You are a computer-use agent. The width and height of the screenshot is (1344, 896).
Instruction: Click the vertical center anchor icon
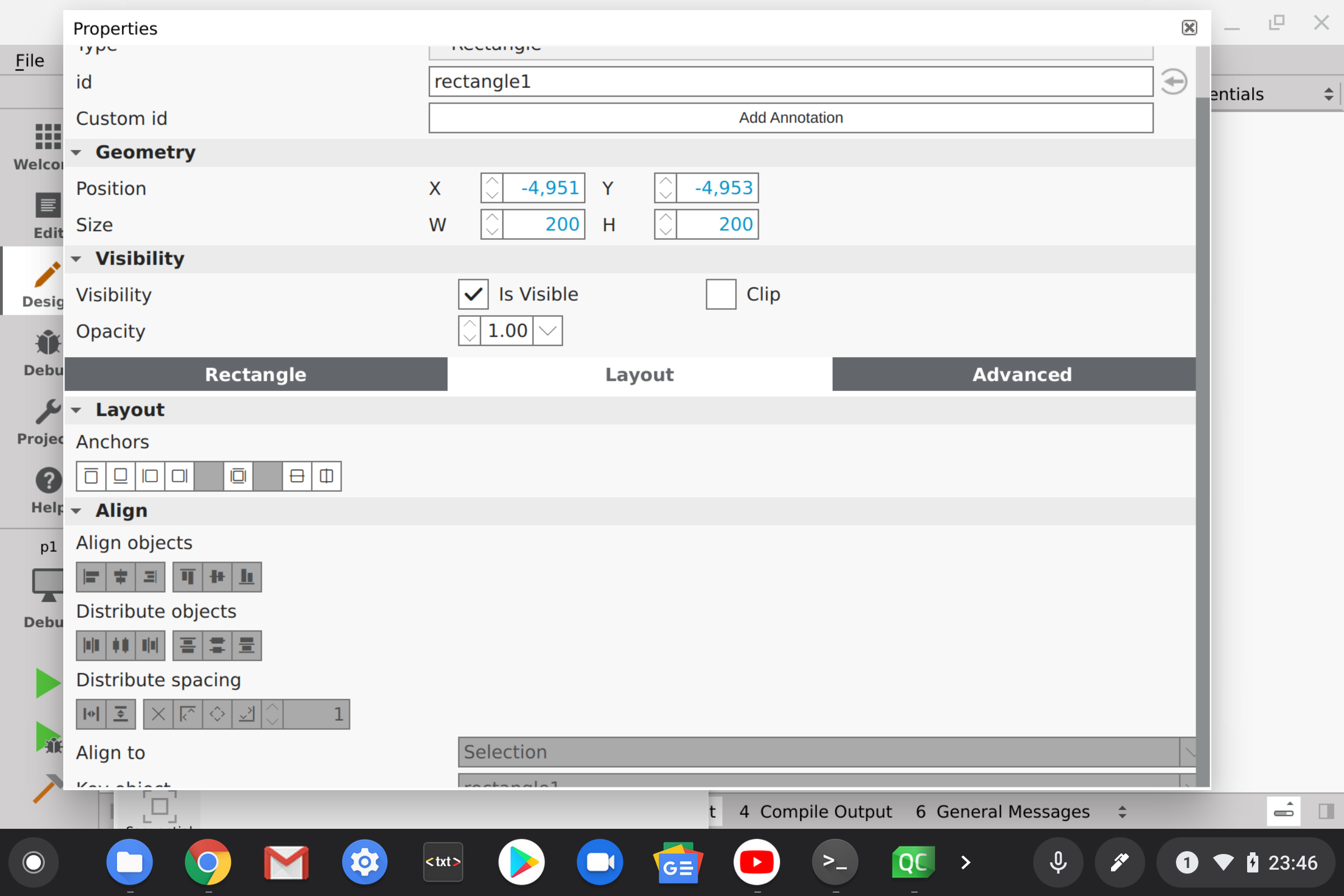point(297,476)
